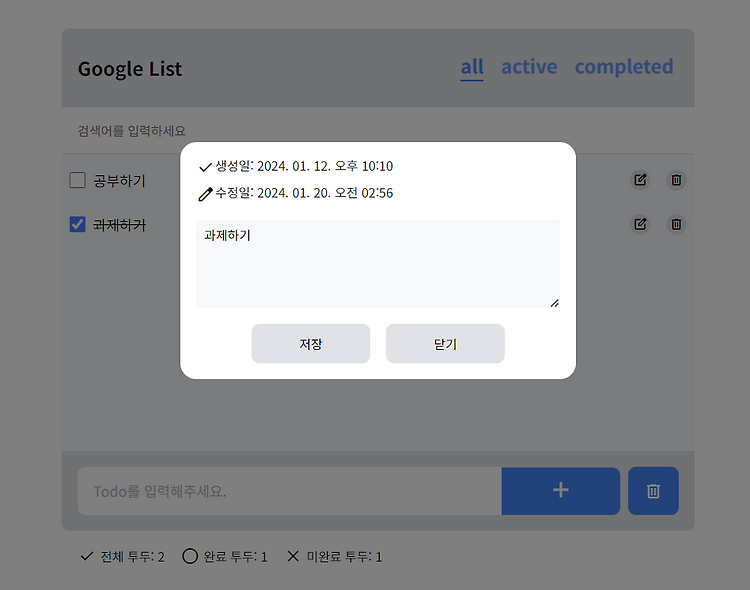Switch to the active tab

click(x=529, y=67)
